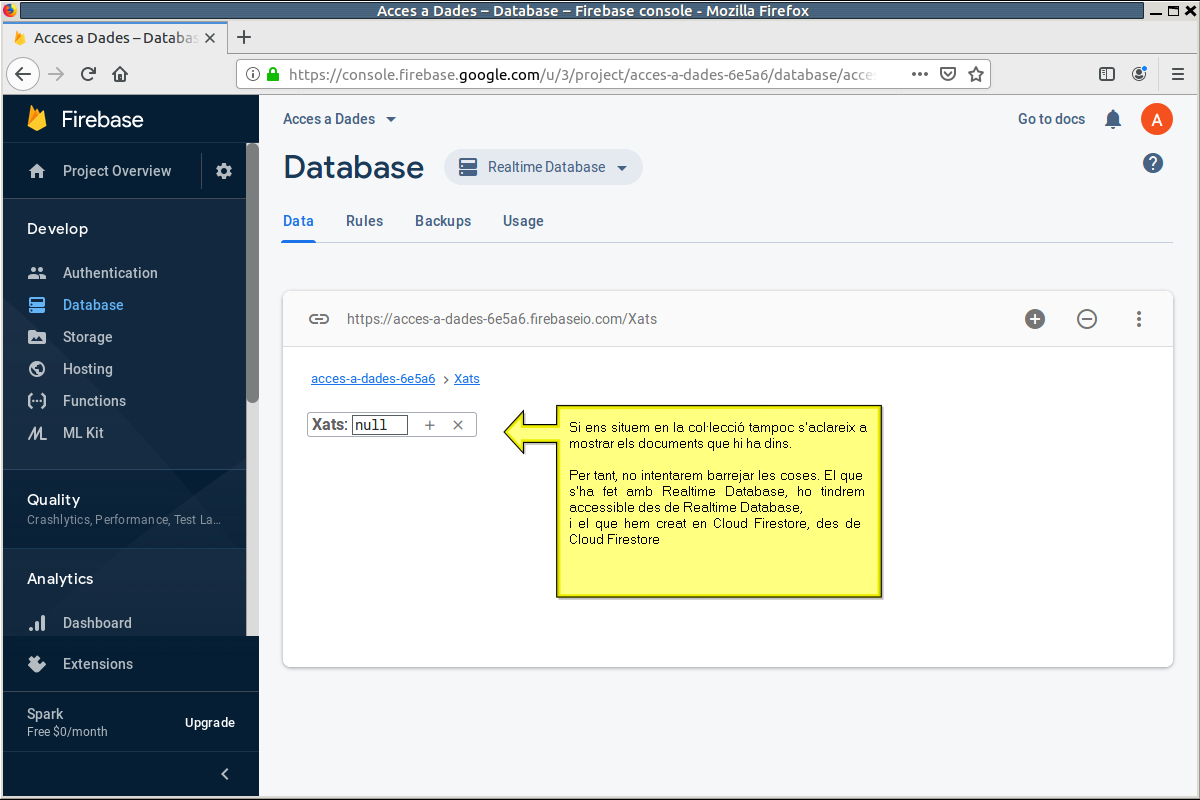The height and width of the screenshot is (800, 1200).
Task: Select Database in the Develop menu
Action: tap(93, 305)
